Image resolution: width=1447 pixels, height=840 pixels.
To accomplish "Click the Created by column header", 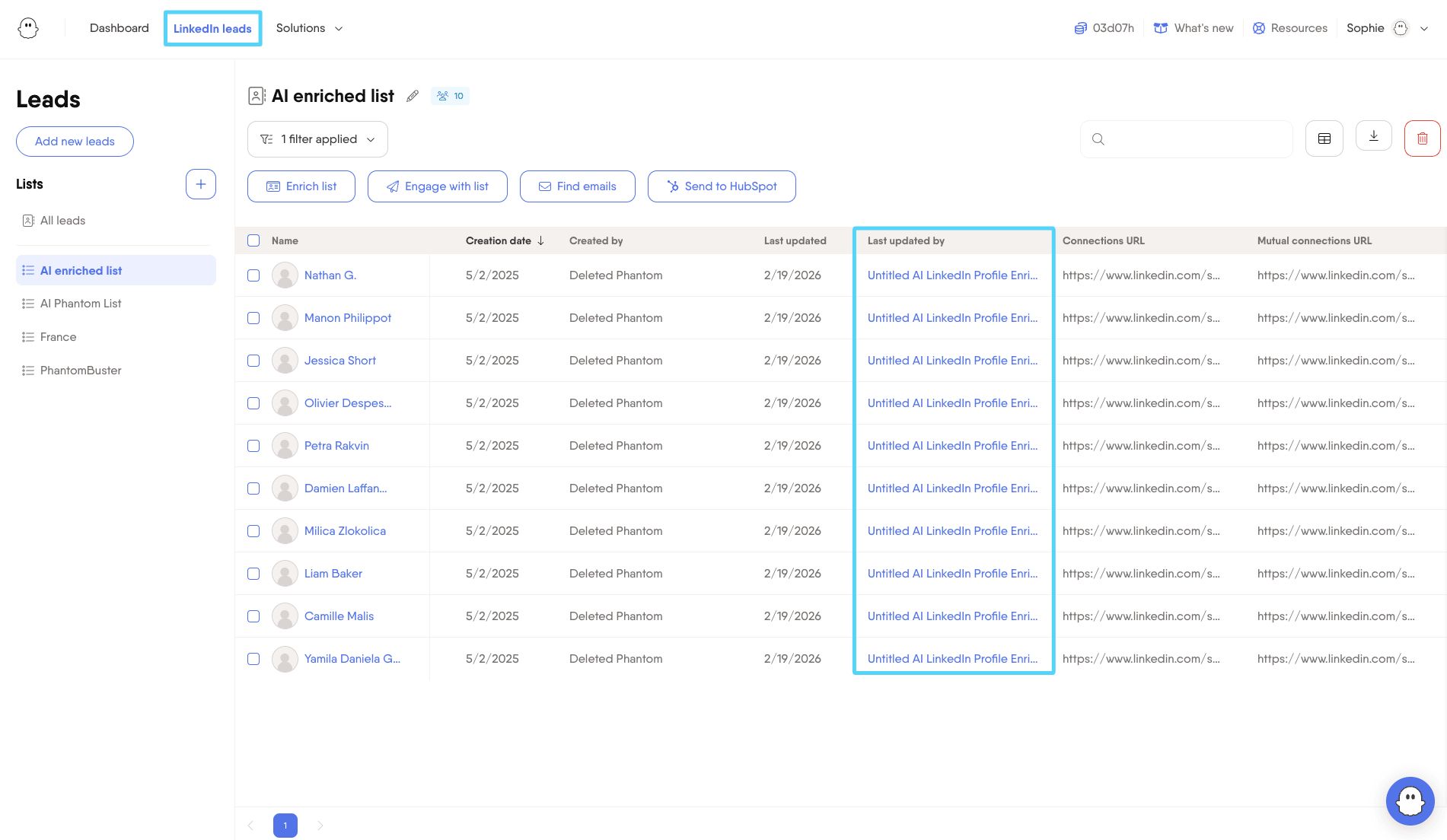I will pos(596,240).
